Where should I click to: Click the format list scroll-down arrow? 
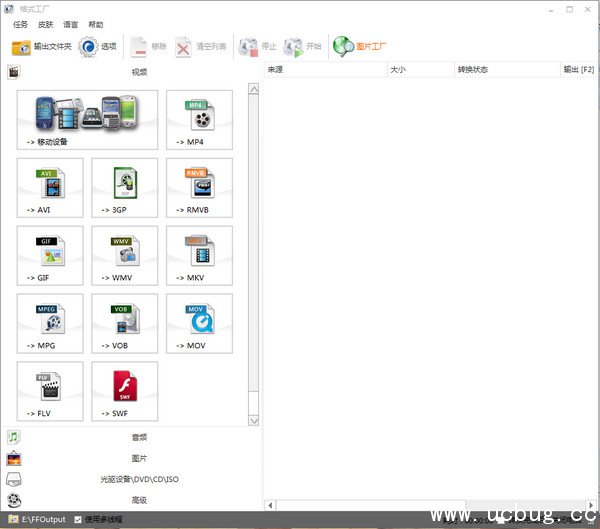pyautogui.click(x=254, y=420)
